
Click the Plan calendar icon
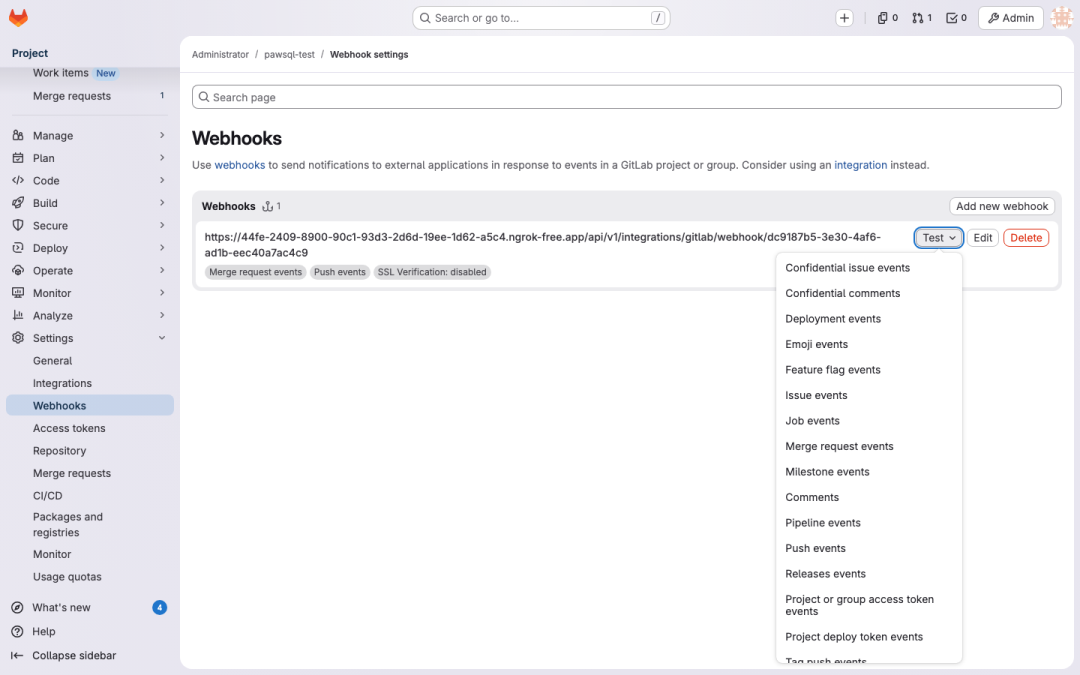click(18, 158)
